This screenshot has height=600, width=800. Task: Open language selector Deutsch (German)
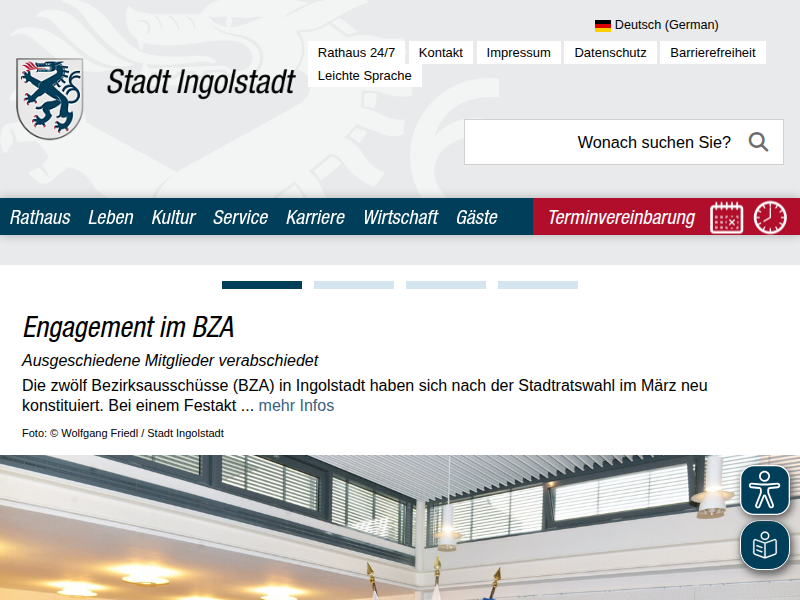tap(657, 25)
